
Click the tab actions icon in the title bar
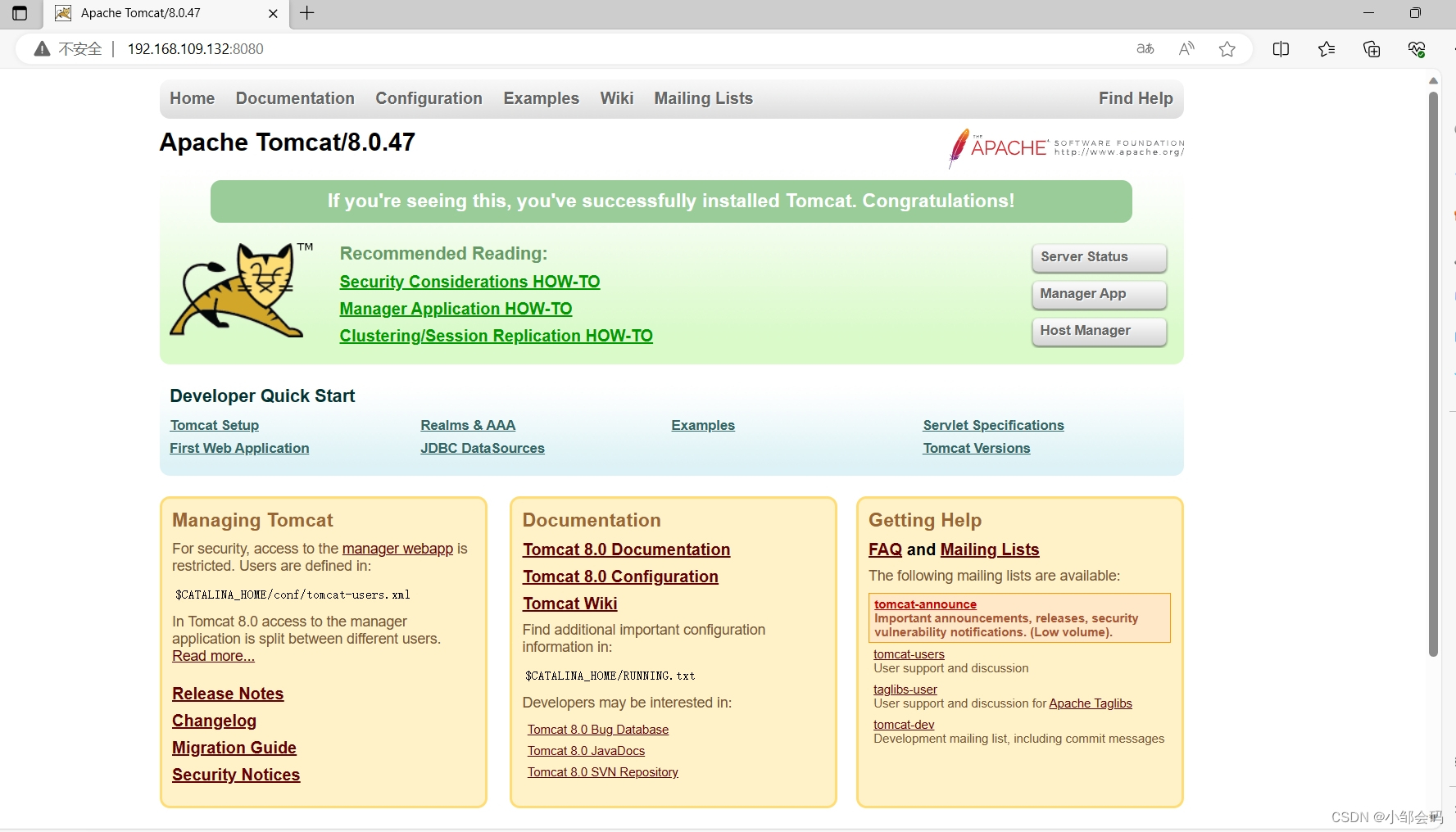20,13
